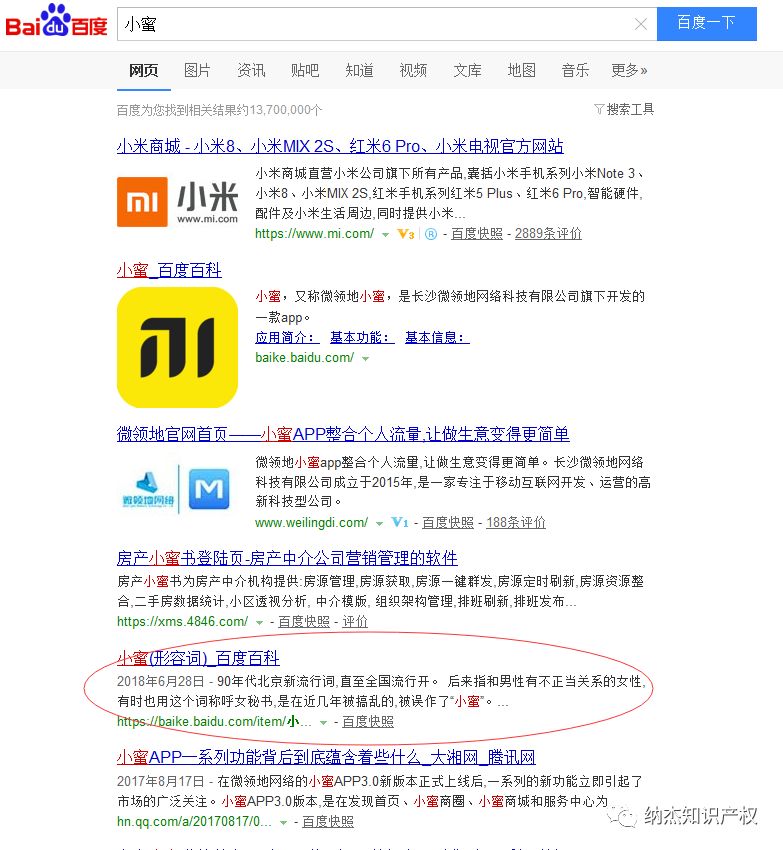Expand dropdown arrow next to baike.baidu.com/

pos(365,359)
